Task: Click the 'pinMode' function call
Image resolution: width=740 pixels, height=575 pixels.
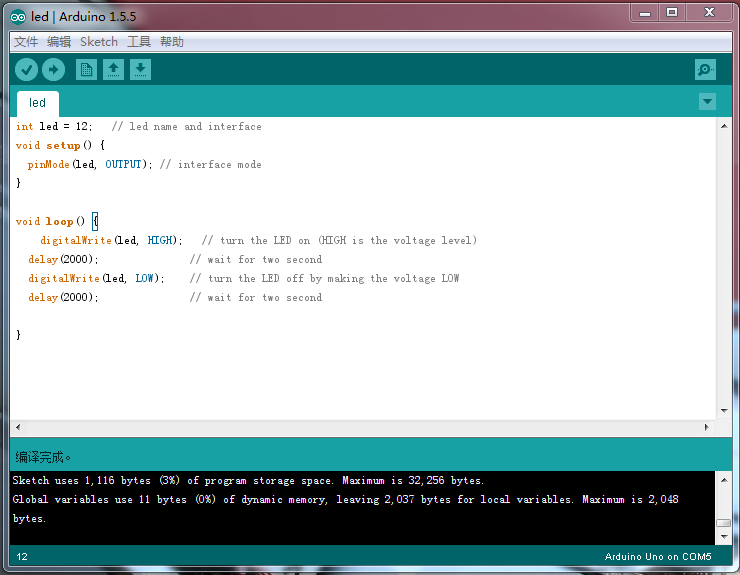Action: pyautogui.click(x=49, y=164)
